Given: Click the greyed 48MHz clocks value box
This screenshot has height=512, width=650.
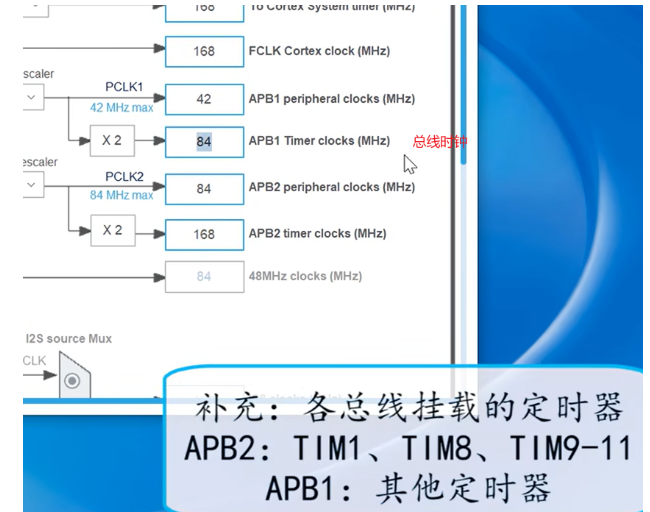Looking at the screenshot, I should (x=204, y=277).
